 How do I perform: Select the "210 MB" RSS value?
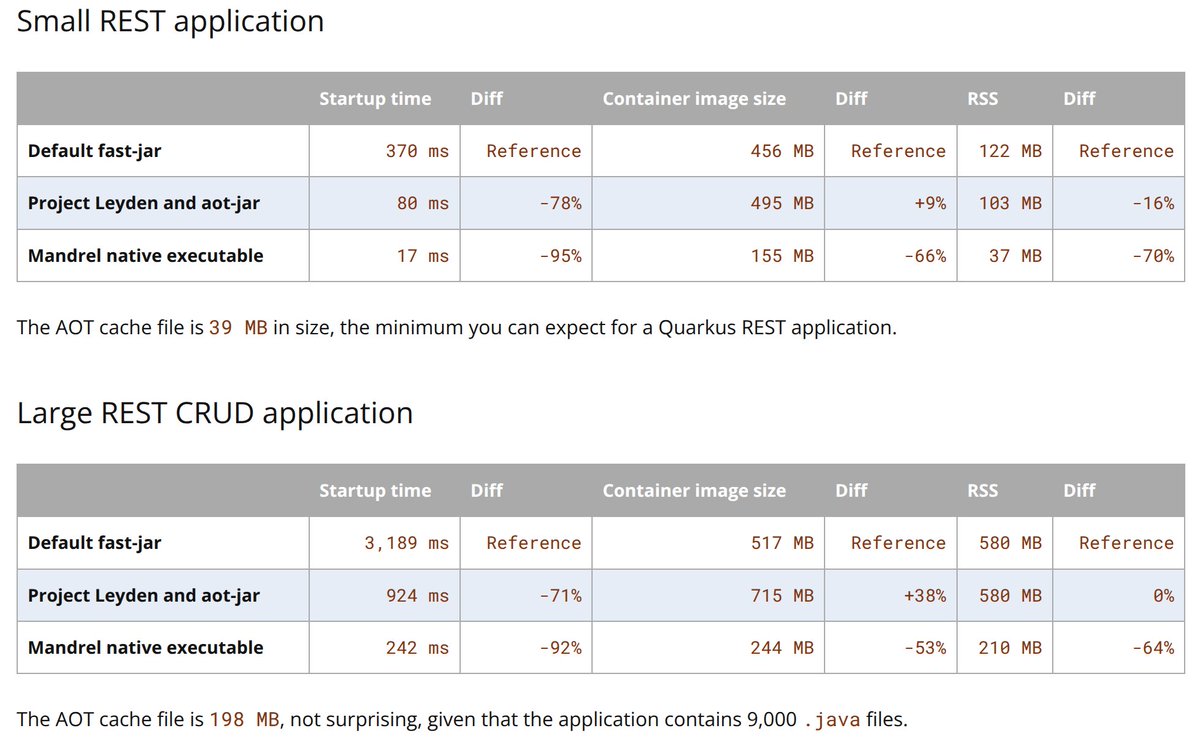point(1010,647)
